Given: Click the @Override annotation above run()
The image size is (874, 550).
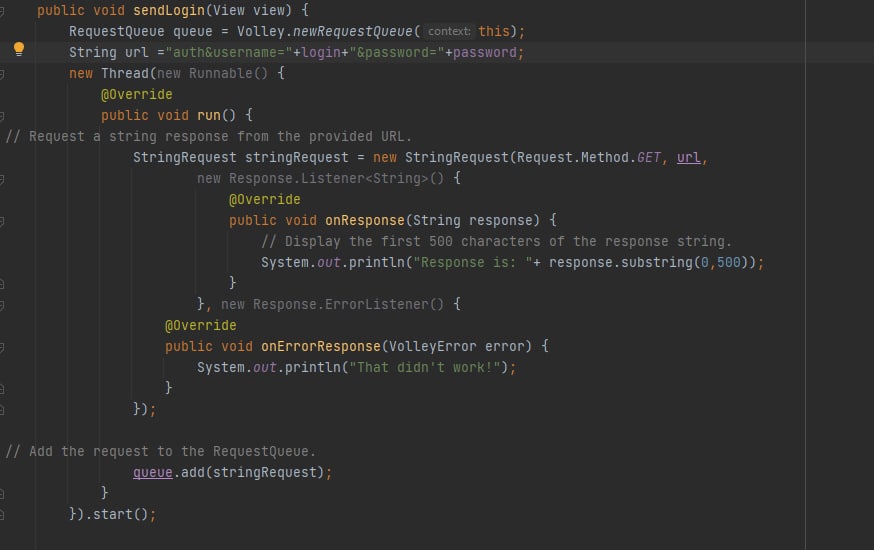Looking at the screenshot, I should point(137,95).
